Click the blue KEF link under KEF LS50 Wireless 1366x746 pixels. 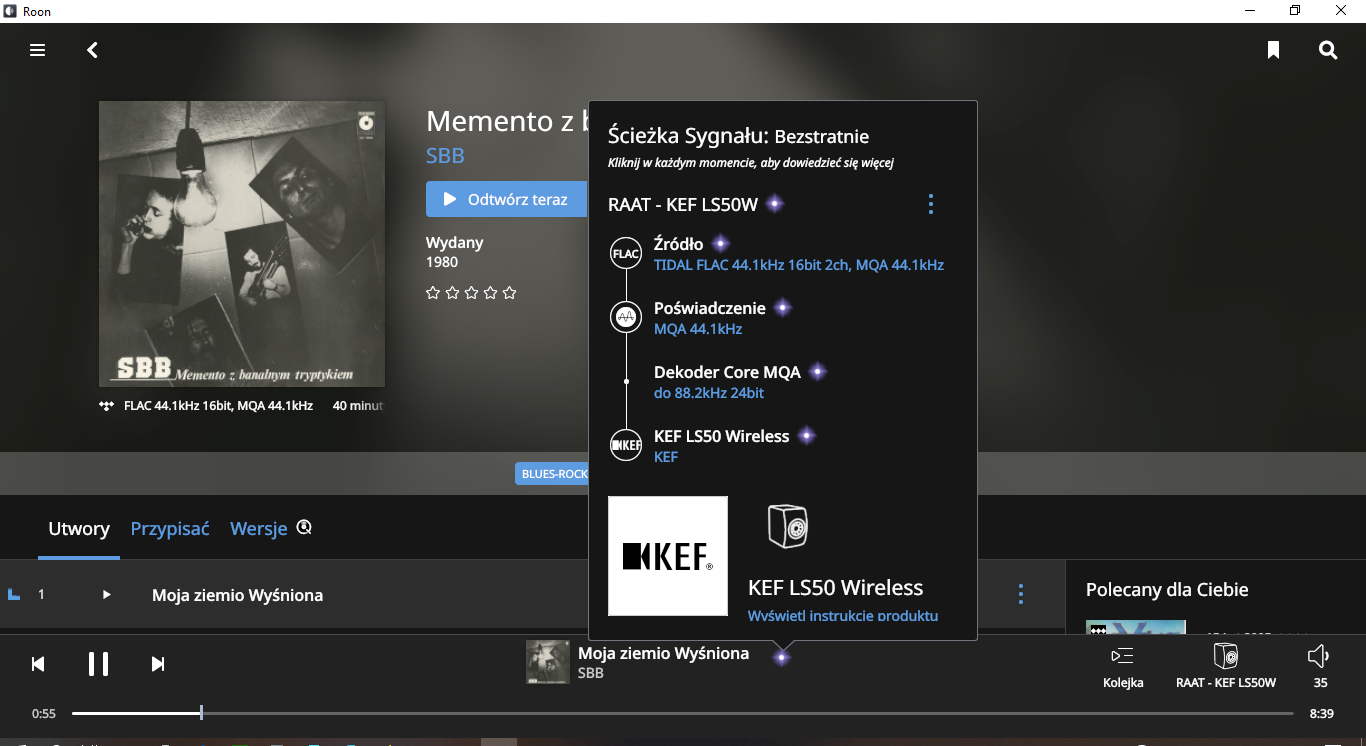(666, 457)
